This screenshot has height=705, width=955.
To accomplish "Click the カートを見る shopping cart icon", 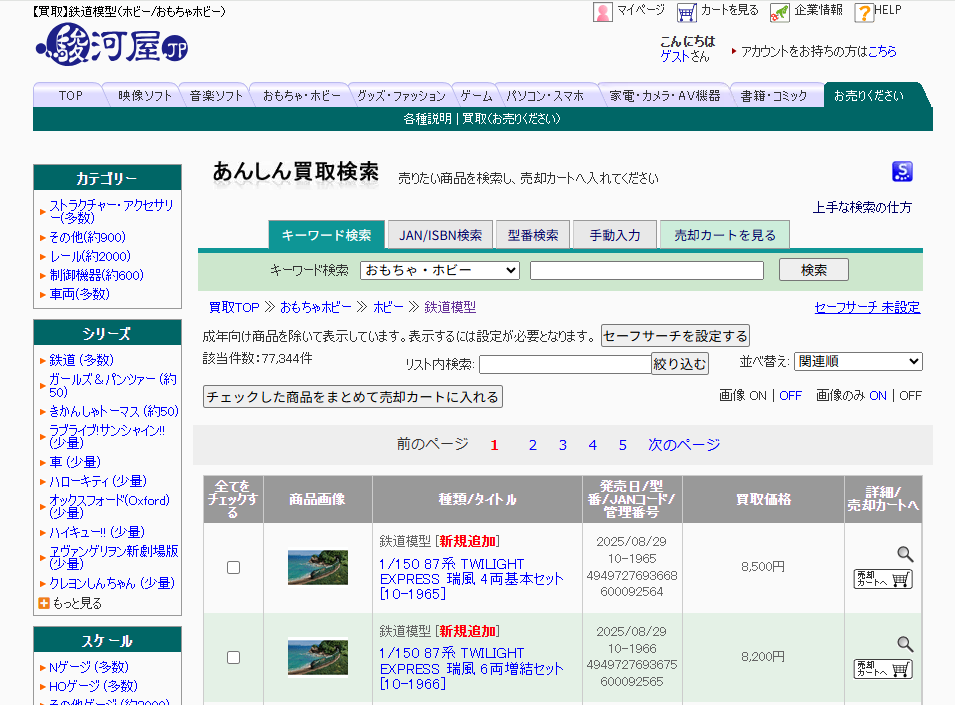I will [x=687, y=13].
